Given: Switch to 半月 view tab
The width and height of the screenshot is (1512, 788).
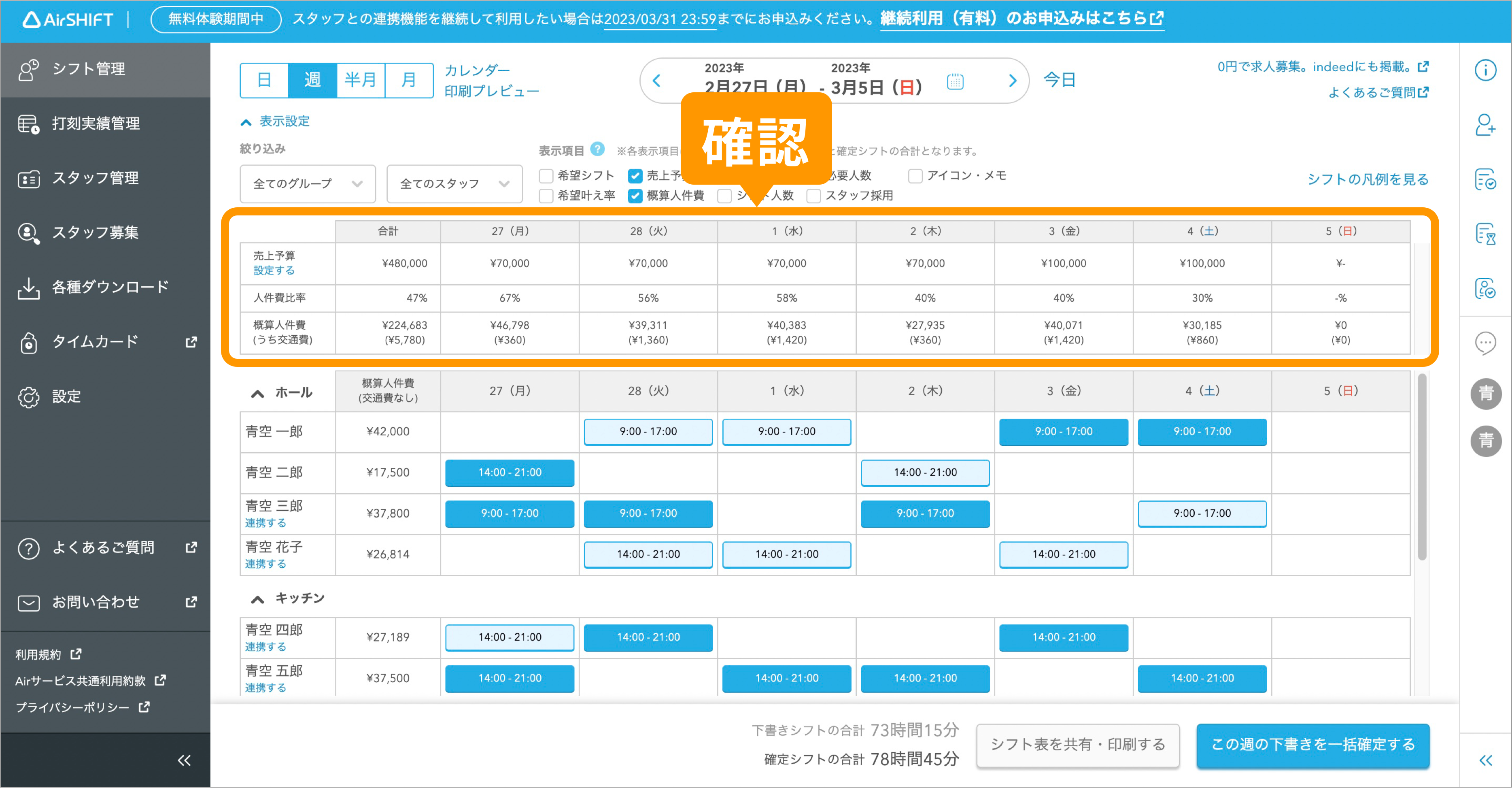Looking at the screenshot, I should pos(360,80).
